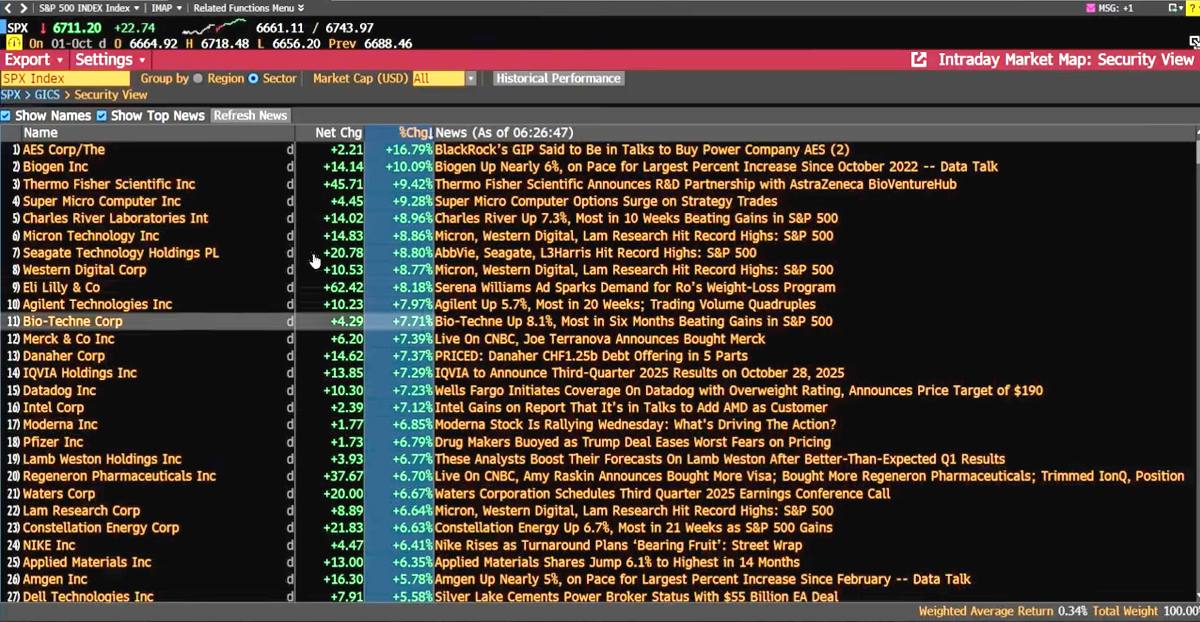The width and height of the screenshot is (1200, 622).
Task: Expand the Export dropdown menu
Action: click(x=33, y=60)
